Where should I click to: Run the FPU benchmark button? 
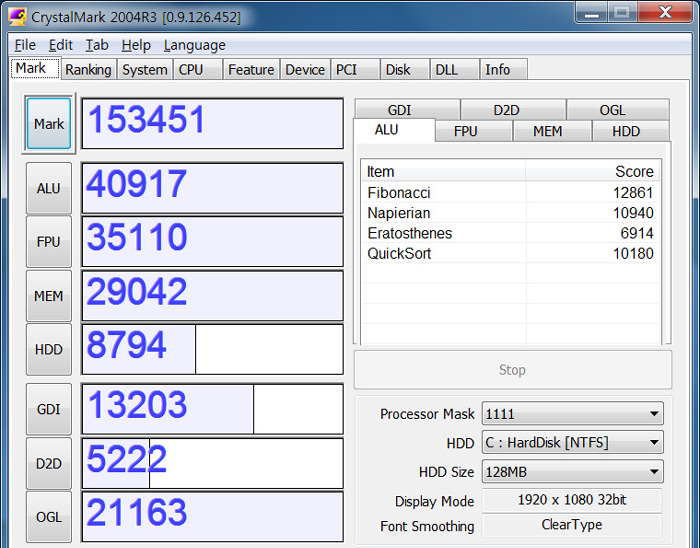(x=49, y=242)
